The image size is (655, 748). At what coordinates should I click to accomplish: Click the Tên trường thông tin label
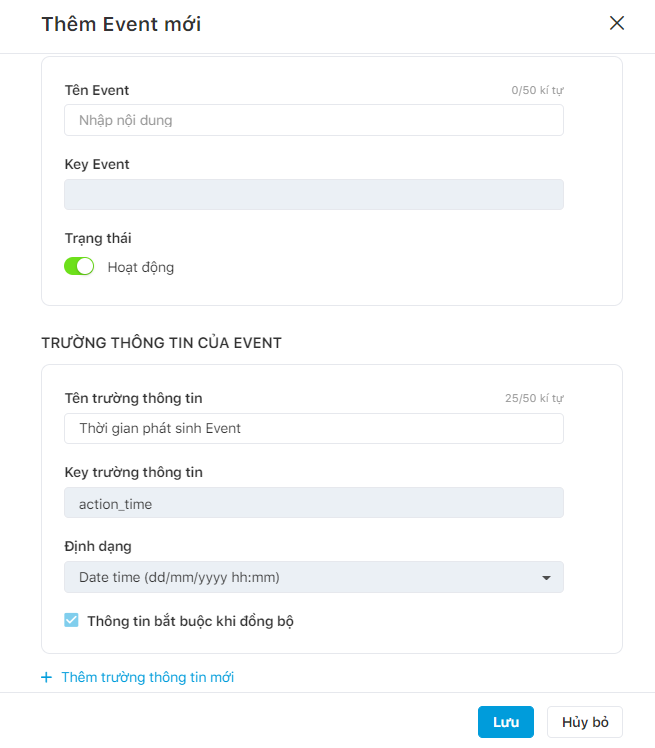(134, 398)
